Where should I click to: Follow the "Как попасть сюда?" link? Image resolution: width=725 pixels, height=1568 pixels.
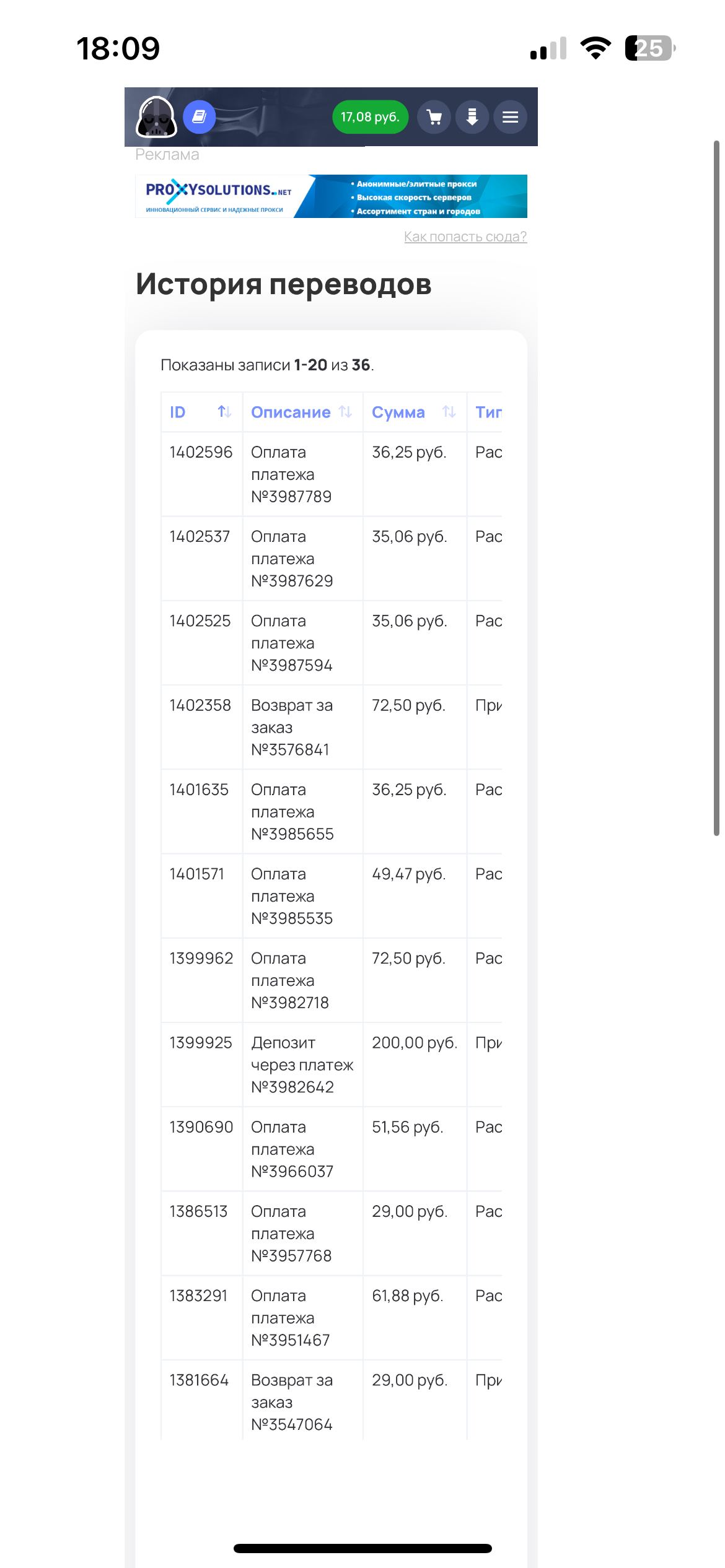click(465, 237)
